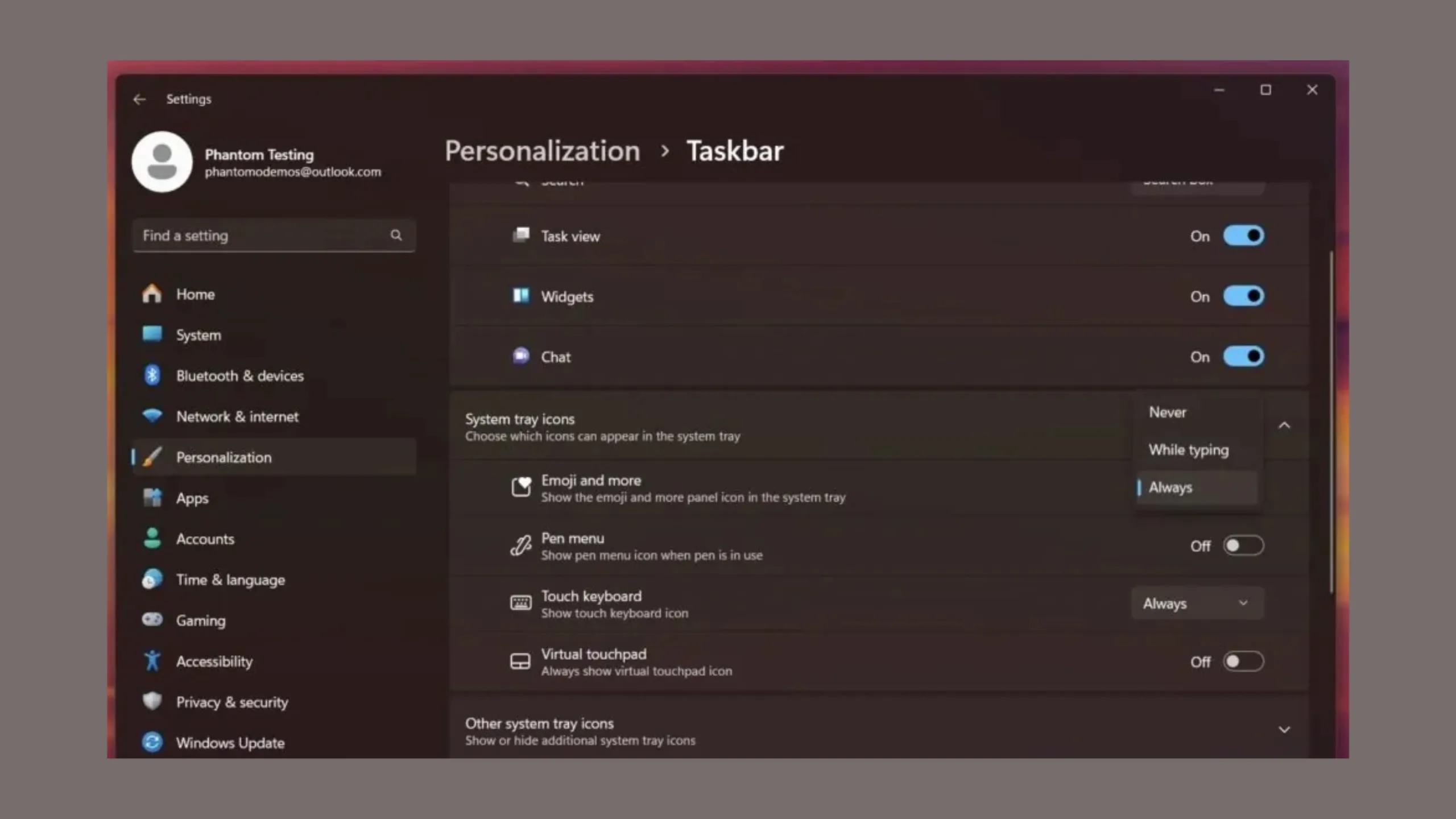
Task: Select Always option in dropdown list
Action: [x=1197, y=487]
